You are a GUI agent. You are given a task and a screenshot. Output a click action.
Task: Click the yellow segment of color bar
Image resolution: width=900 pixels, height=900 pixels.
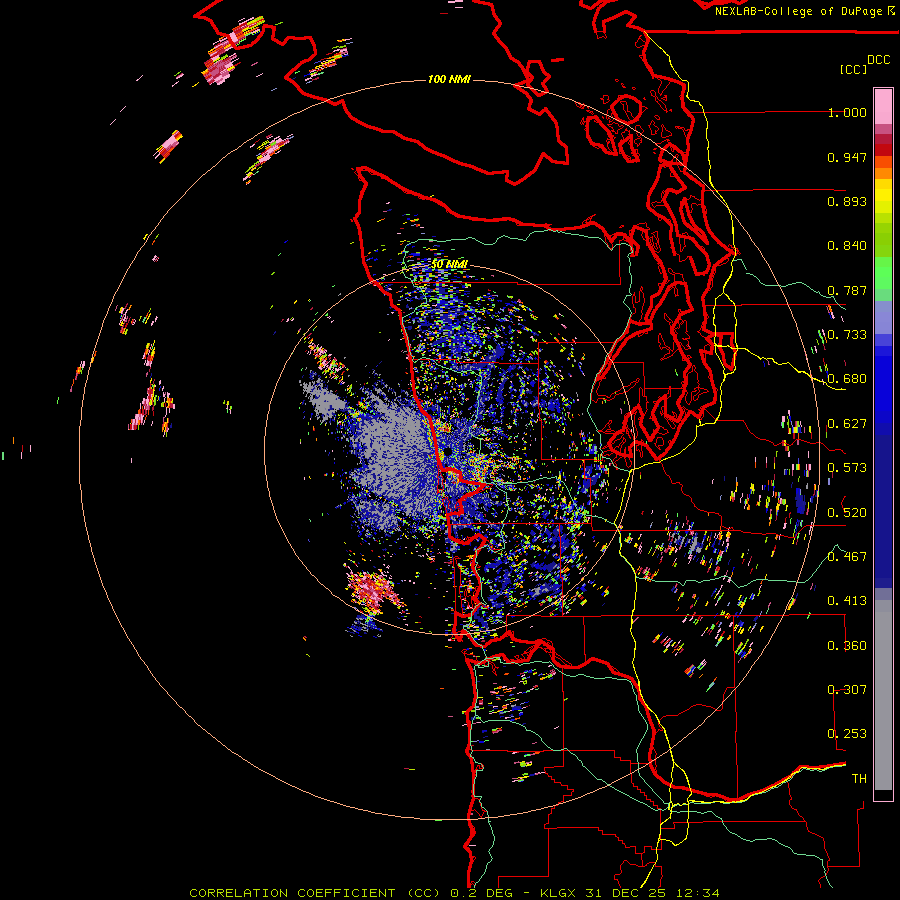(x=883, y=196)
